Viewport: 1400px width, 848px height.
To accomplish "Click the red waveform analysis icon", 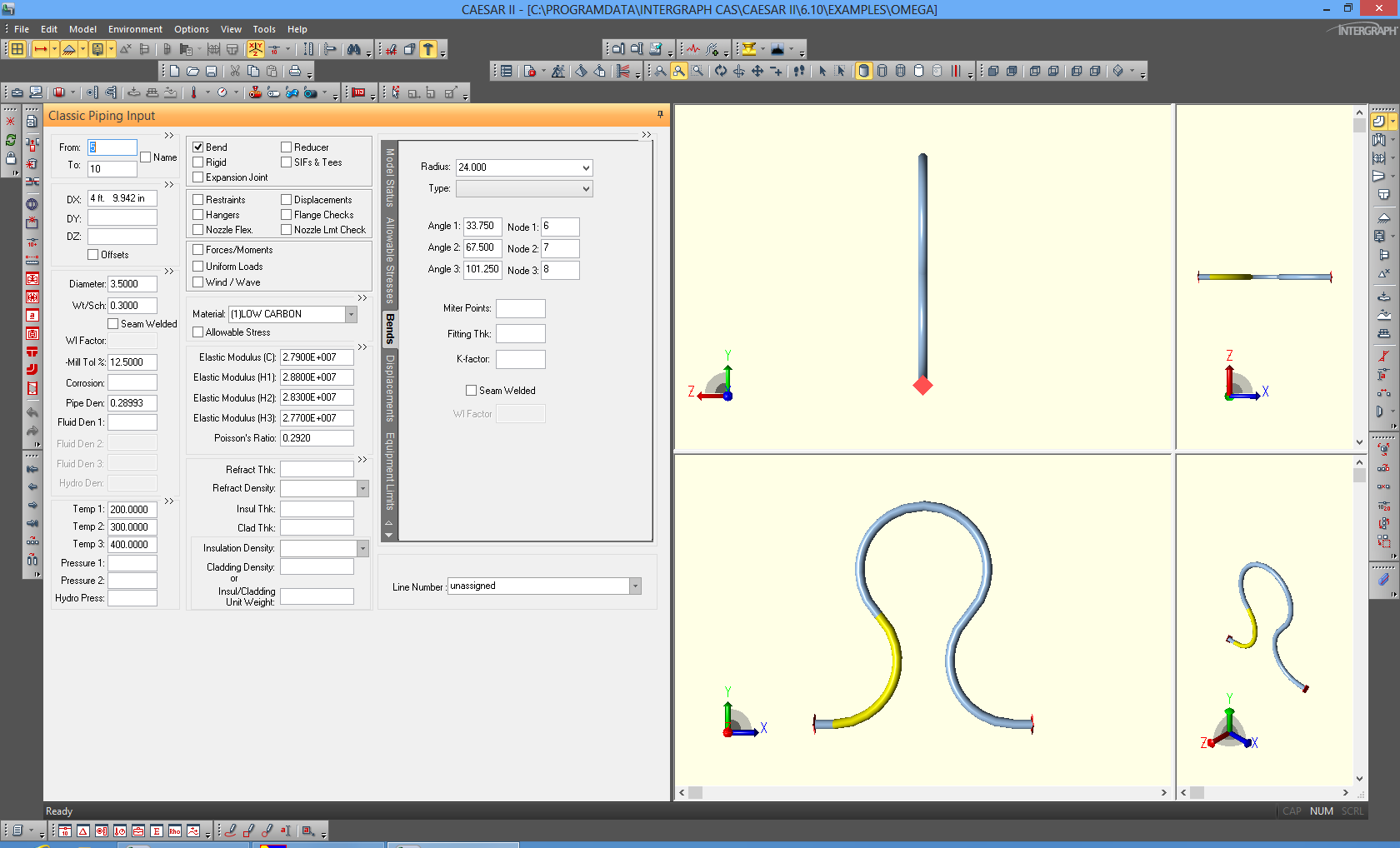I will [x=693, y=49].
